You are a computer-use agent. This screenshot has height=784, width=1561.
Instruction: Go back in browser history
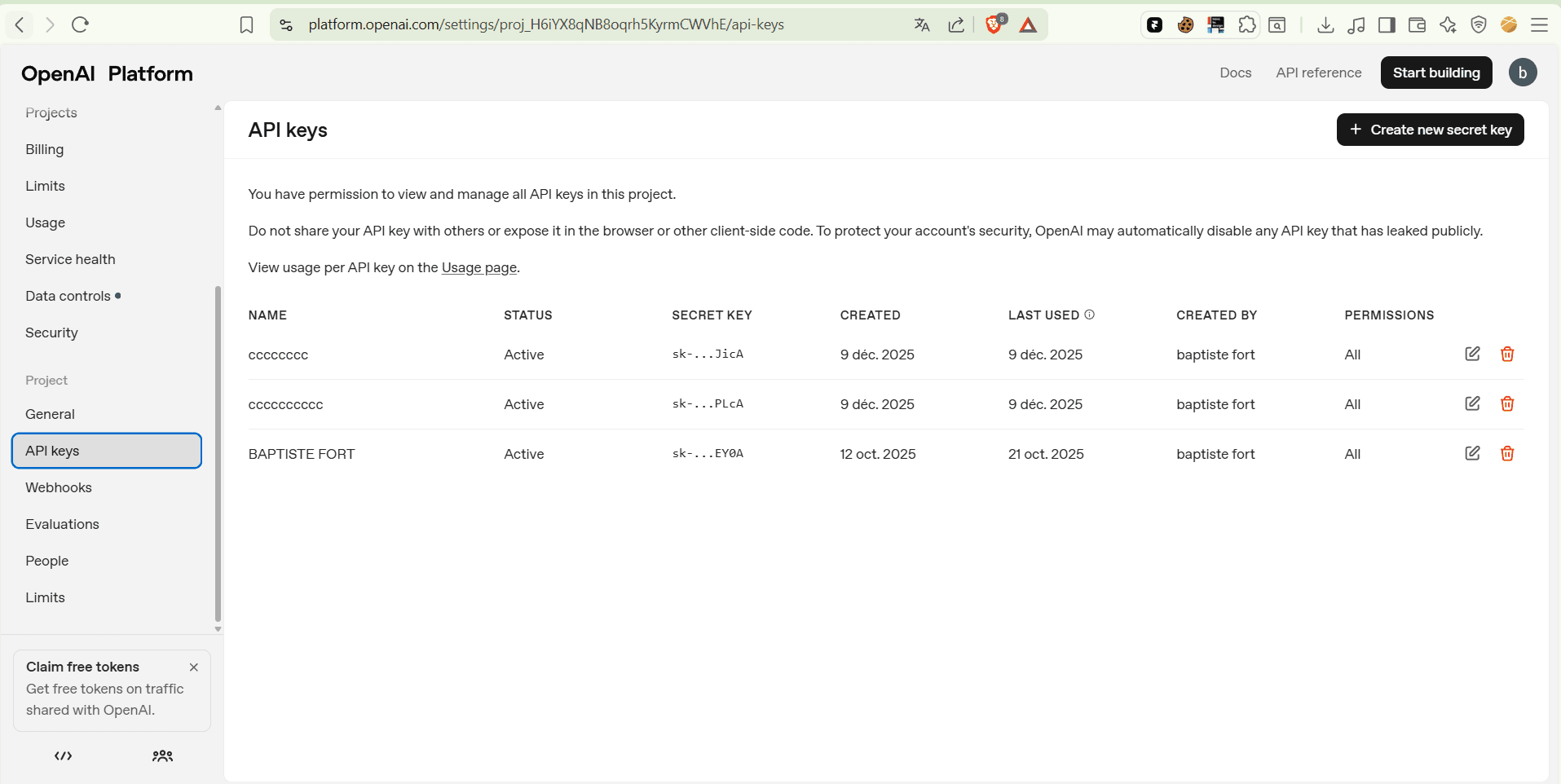coord(20,24)
